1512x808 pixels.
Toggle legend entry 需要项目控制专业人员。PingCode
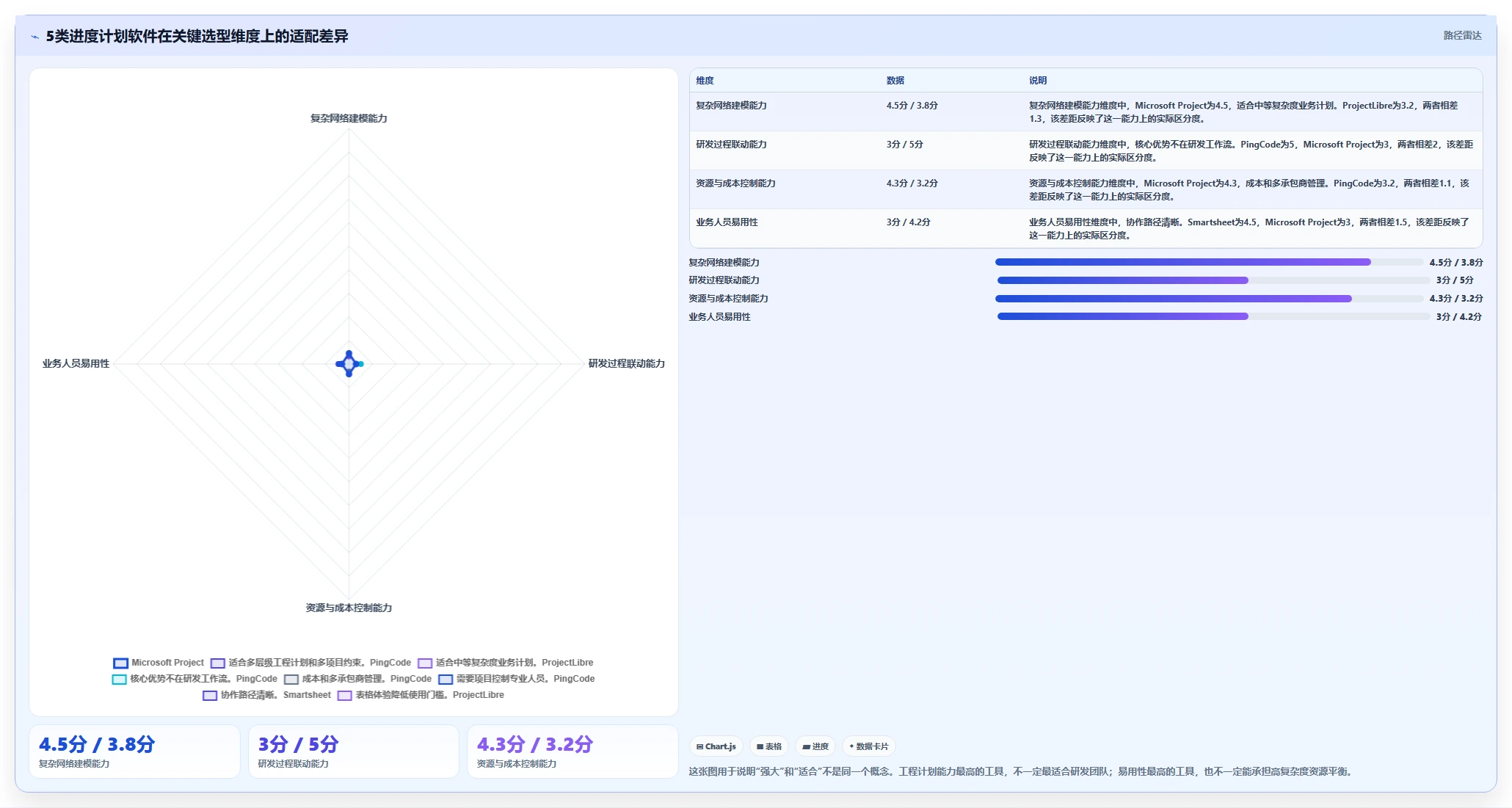pyautogui.click(x=517, y=679)
